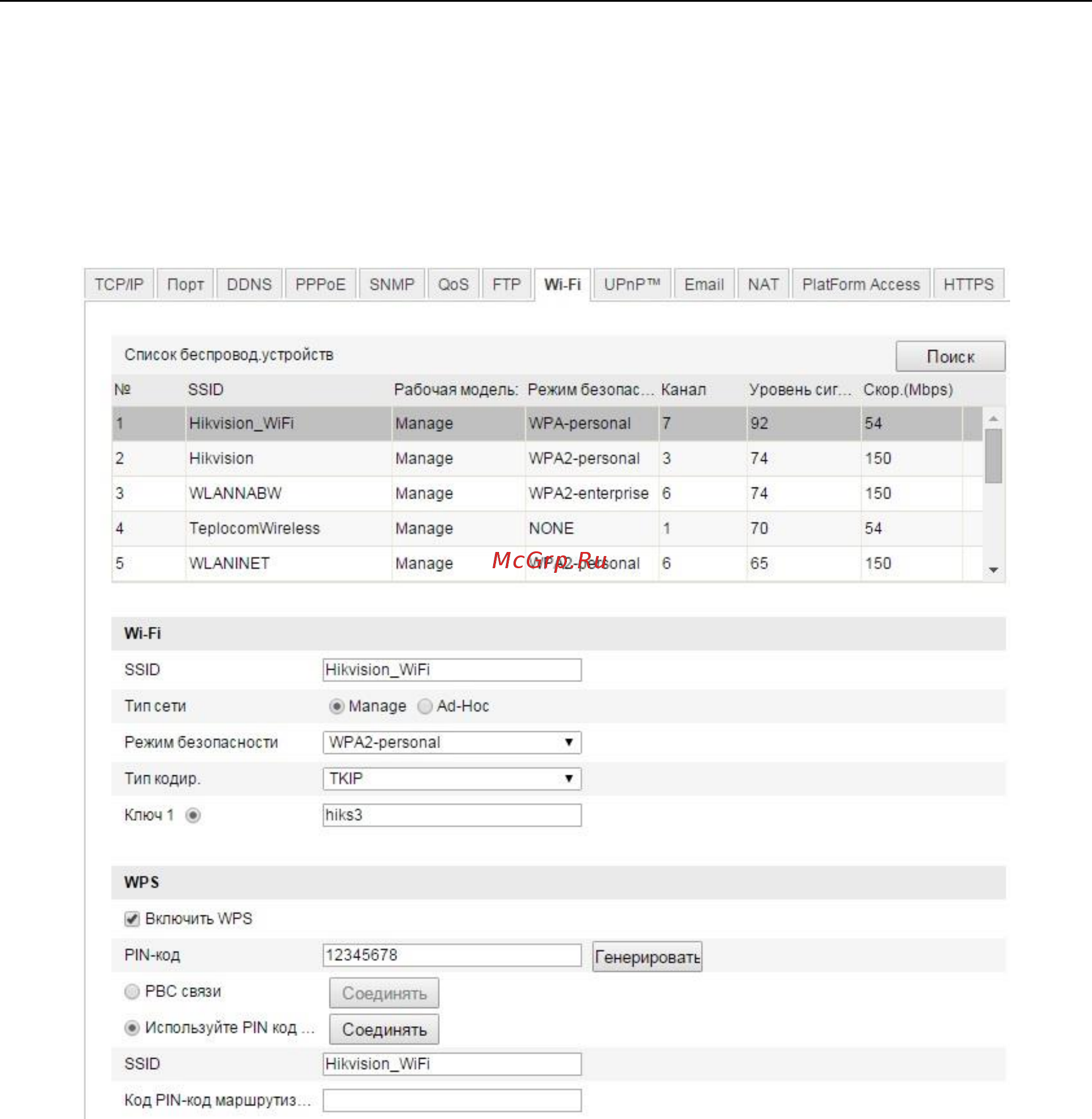
Task: Click signal level 70 cell
Action: 804,528
